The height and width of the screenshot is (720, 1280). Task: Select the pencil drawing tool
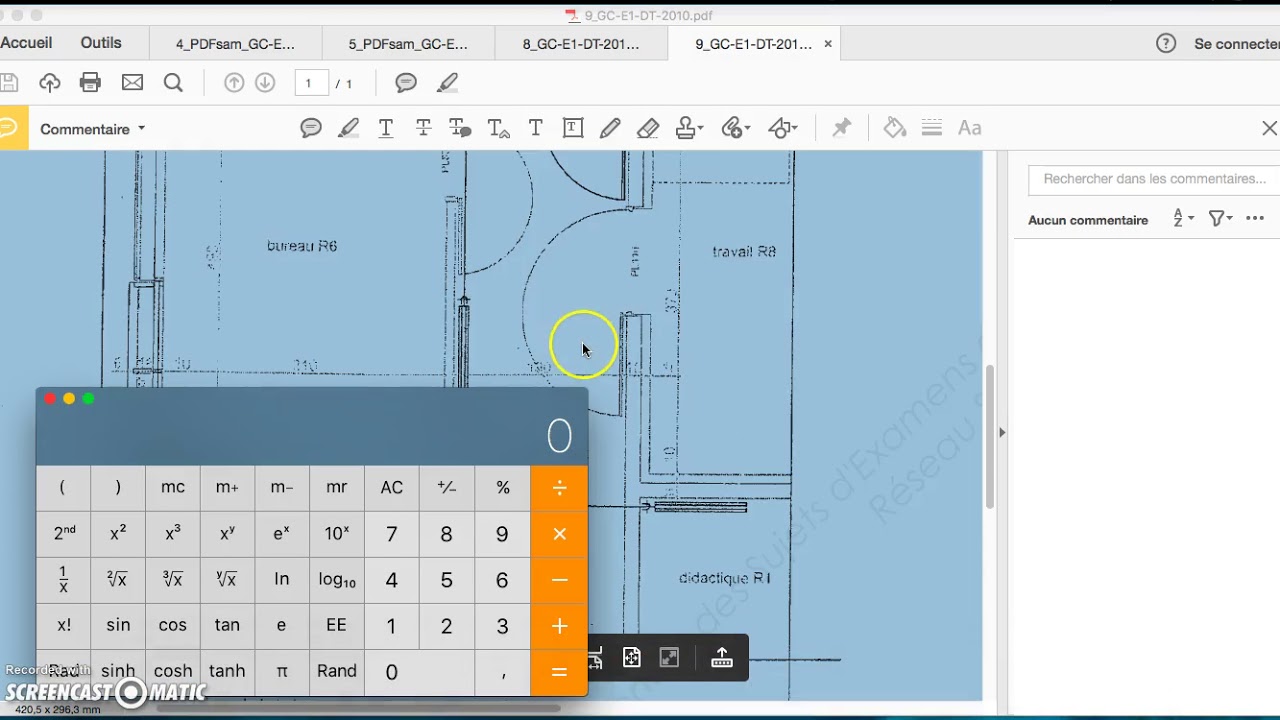coord(610,128)
